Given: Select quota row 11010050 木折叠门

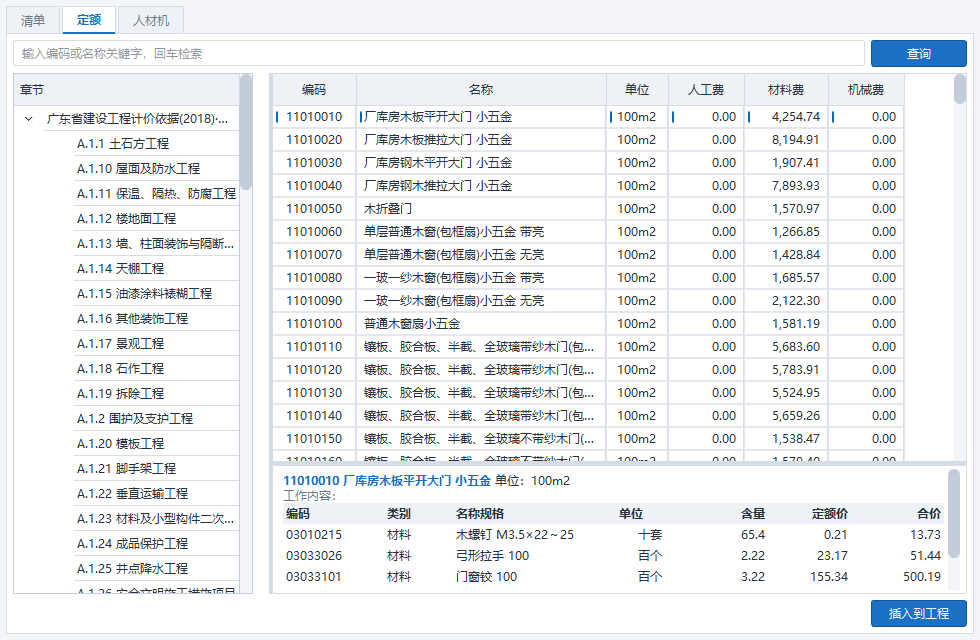Looking at the screenshot, I should pos(588,209).
